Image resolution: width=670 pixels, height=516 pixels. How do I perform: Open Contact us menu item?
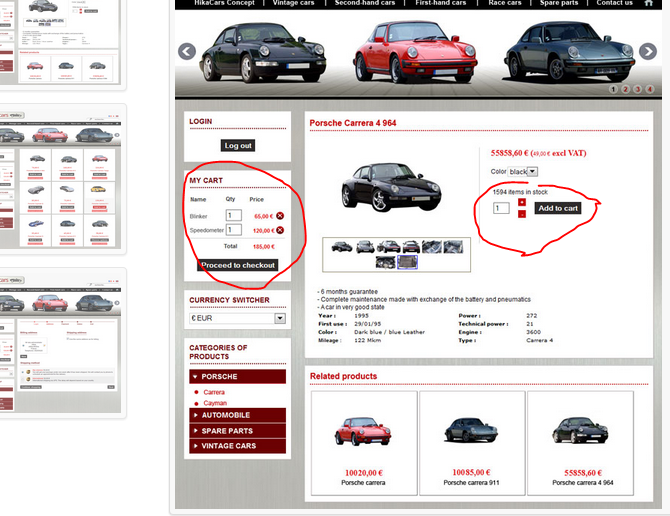[x=614, y=3]
